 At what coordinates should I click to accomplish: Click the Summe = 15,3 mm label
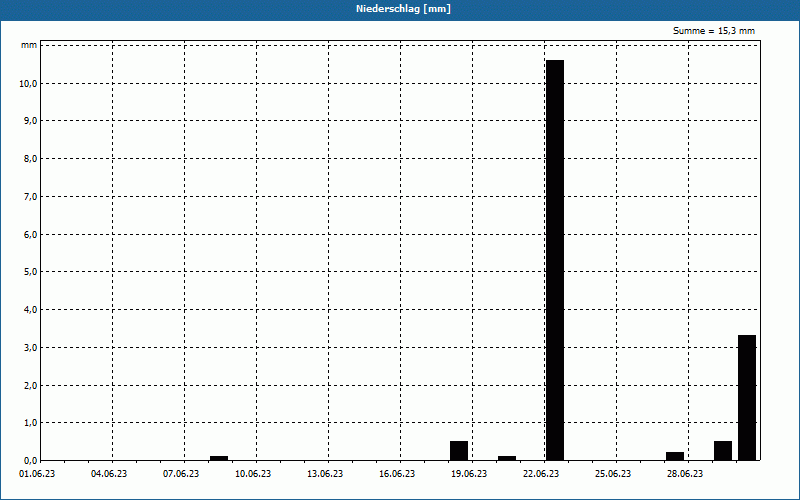click(x=714, y=31)
